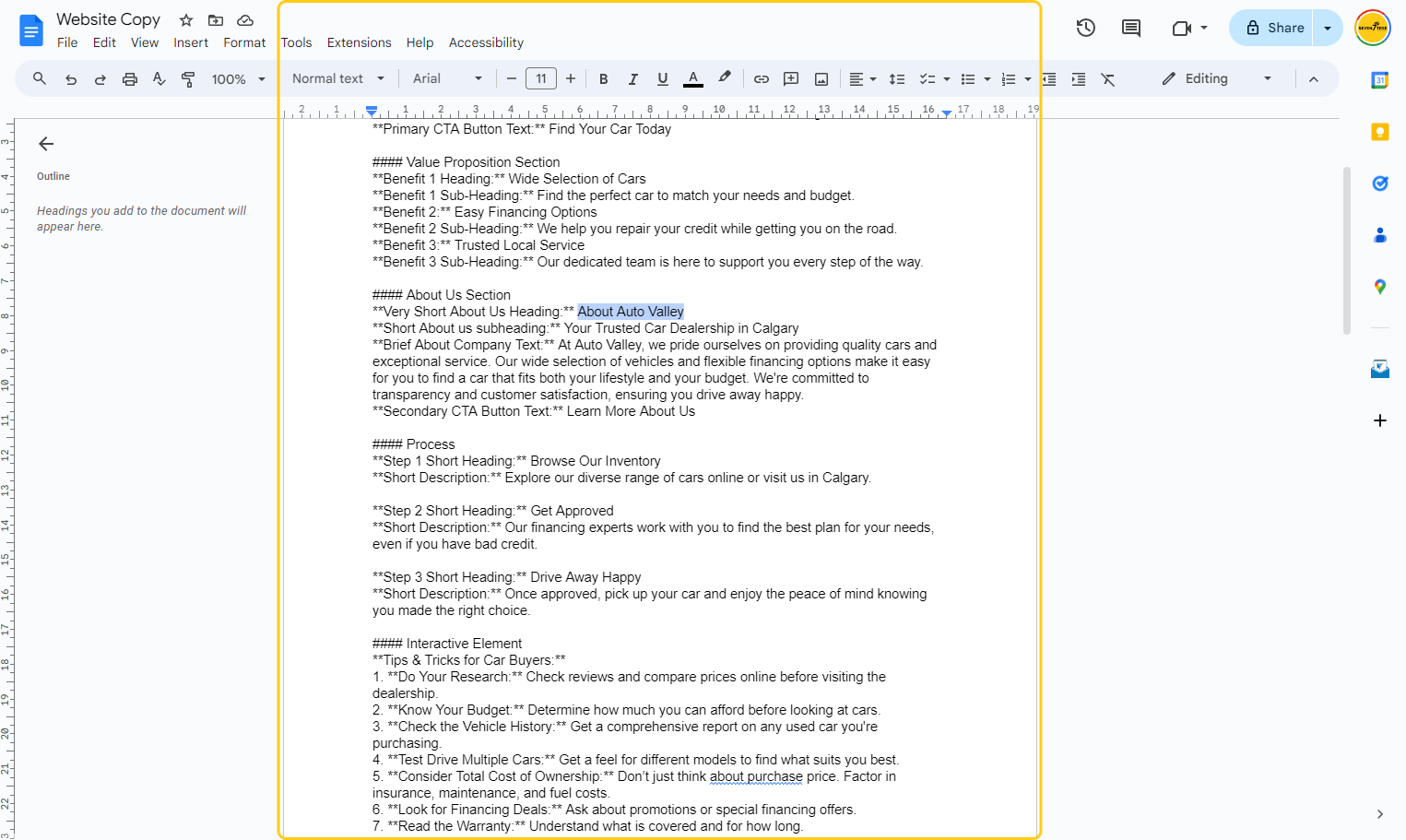Collapse the toolbar with chevron

1314,79
